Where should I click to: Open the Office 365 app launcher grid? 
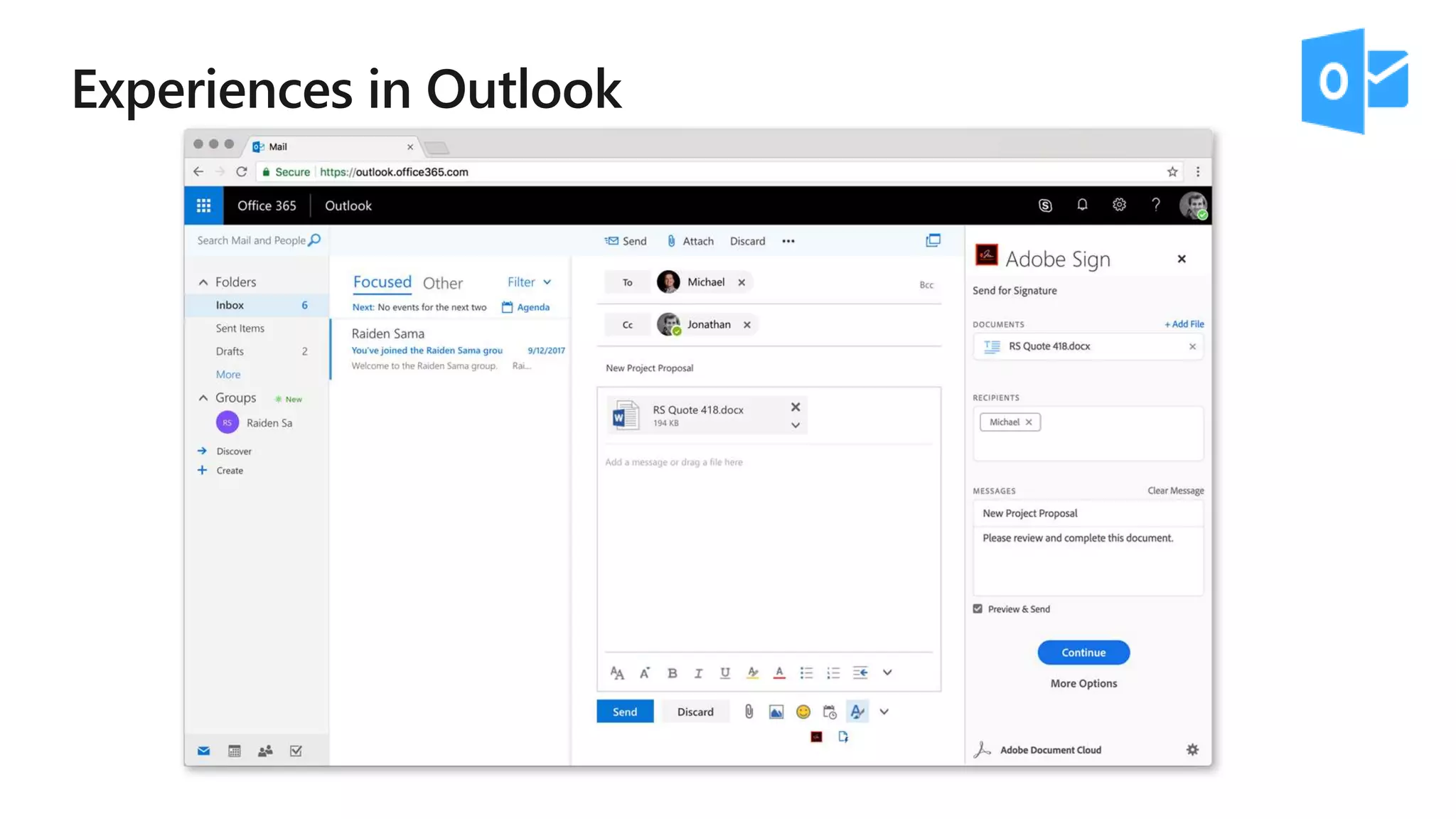coord(203,205)
